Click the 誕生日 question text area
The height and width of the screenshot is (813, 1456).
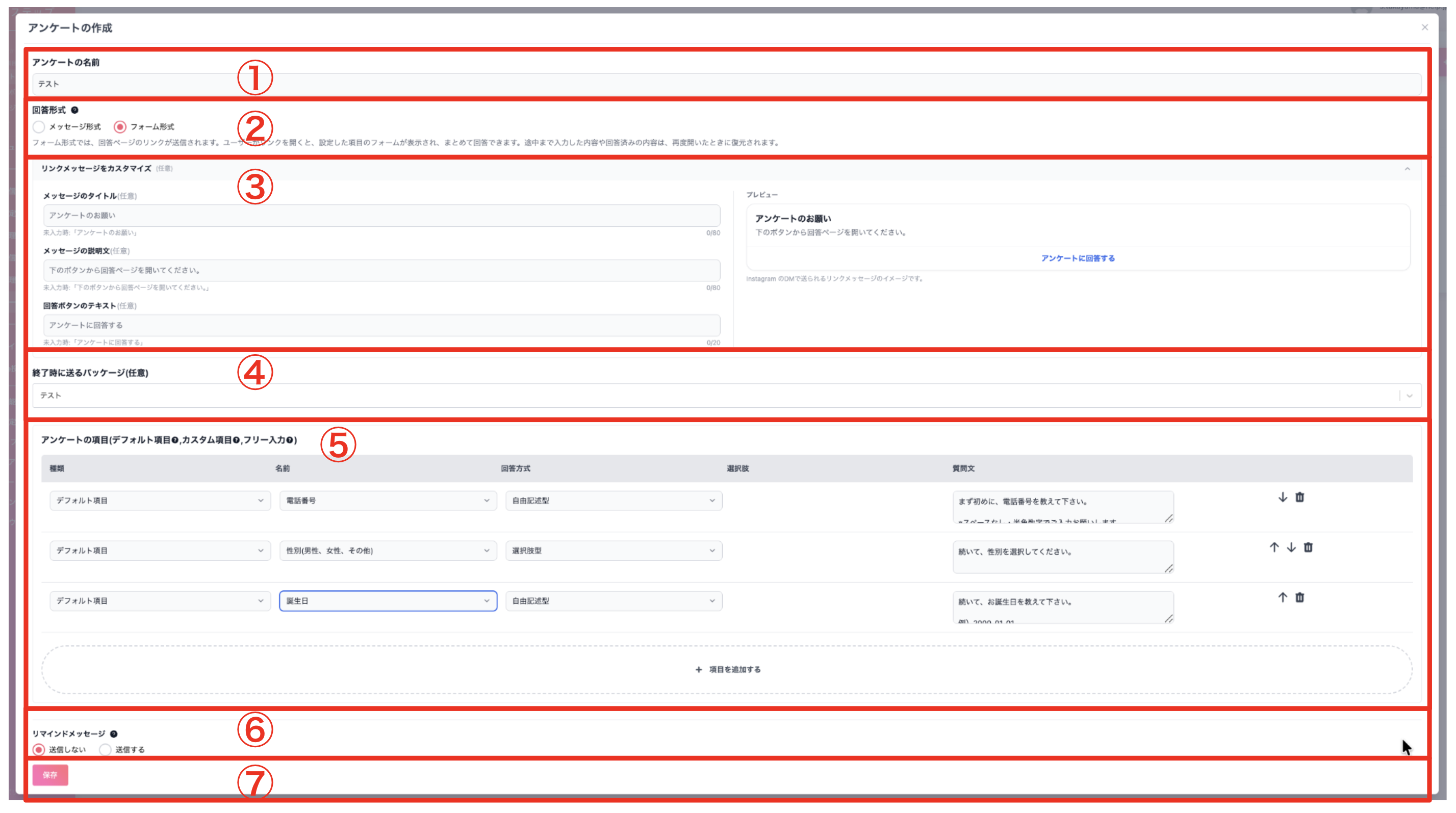coord(1063,607)
